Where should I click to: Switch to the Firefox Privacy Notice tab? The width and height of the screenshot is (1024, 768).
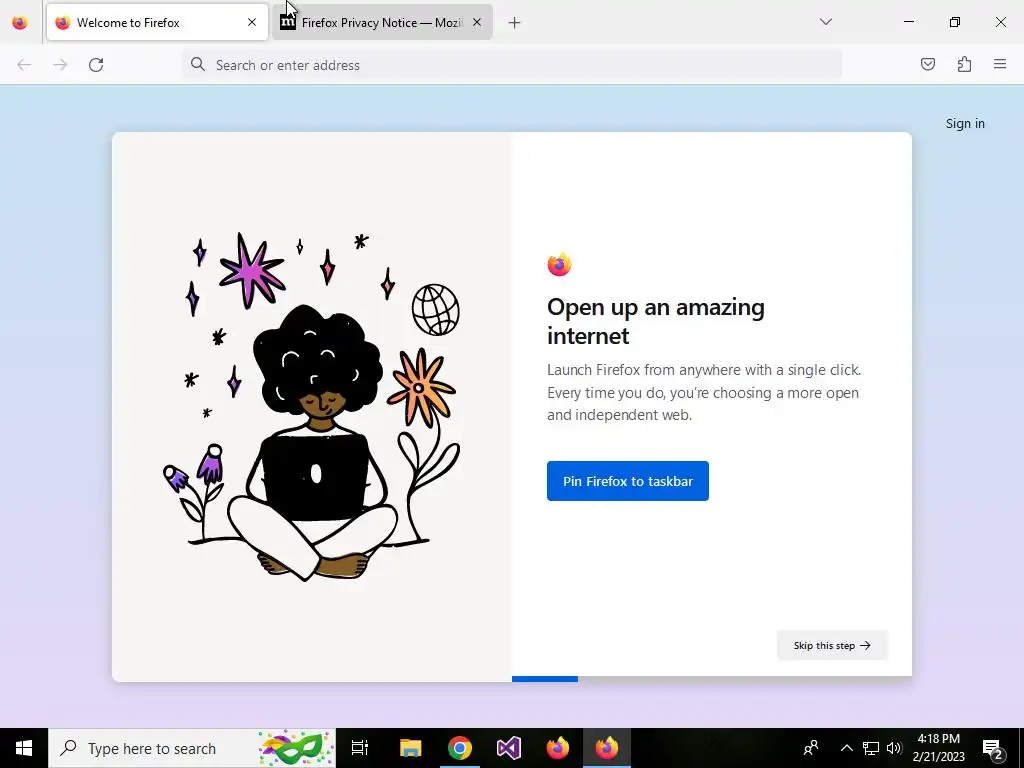tap(382, 23)
